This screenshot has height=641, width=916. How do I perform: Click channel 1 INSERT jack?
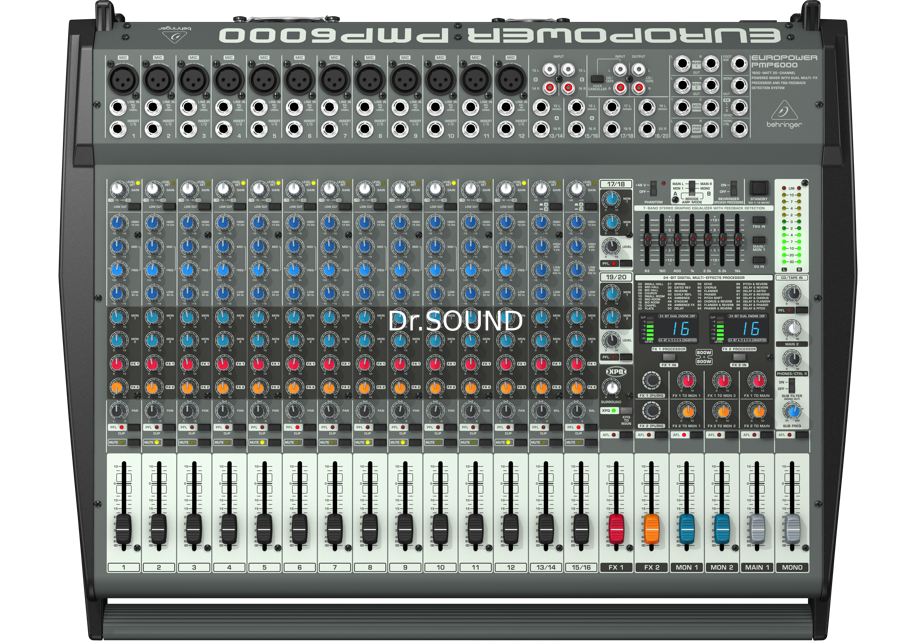[117, 129]
